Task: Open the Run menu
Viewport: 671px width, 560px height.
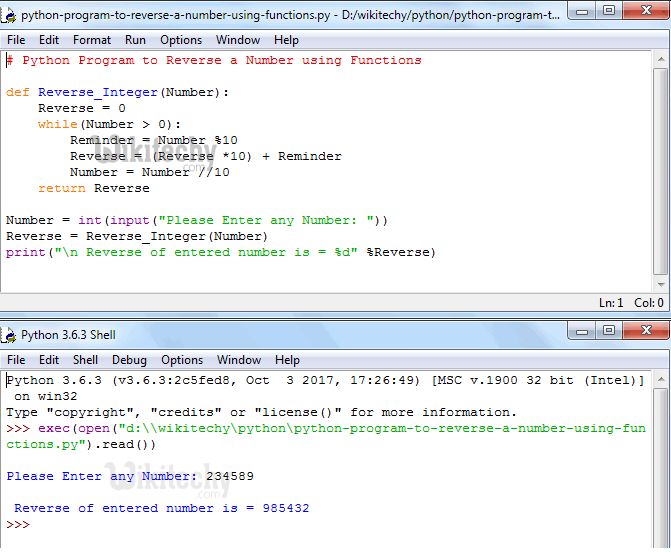Action: 135,40
